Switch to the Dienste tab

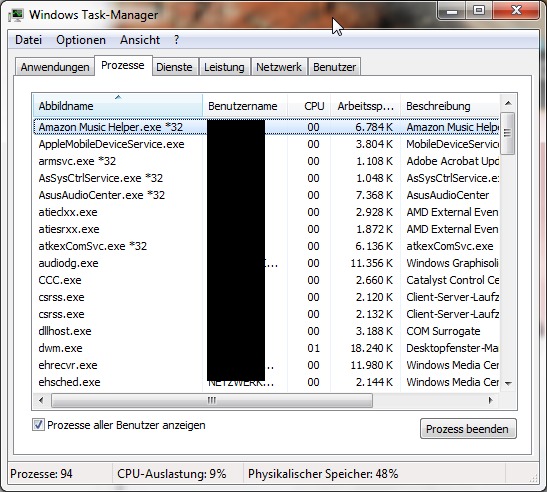[x=174, y=67]
